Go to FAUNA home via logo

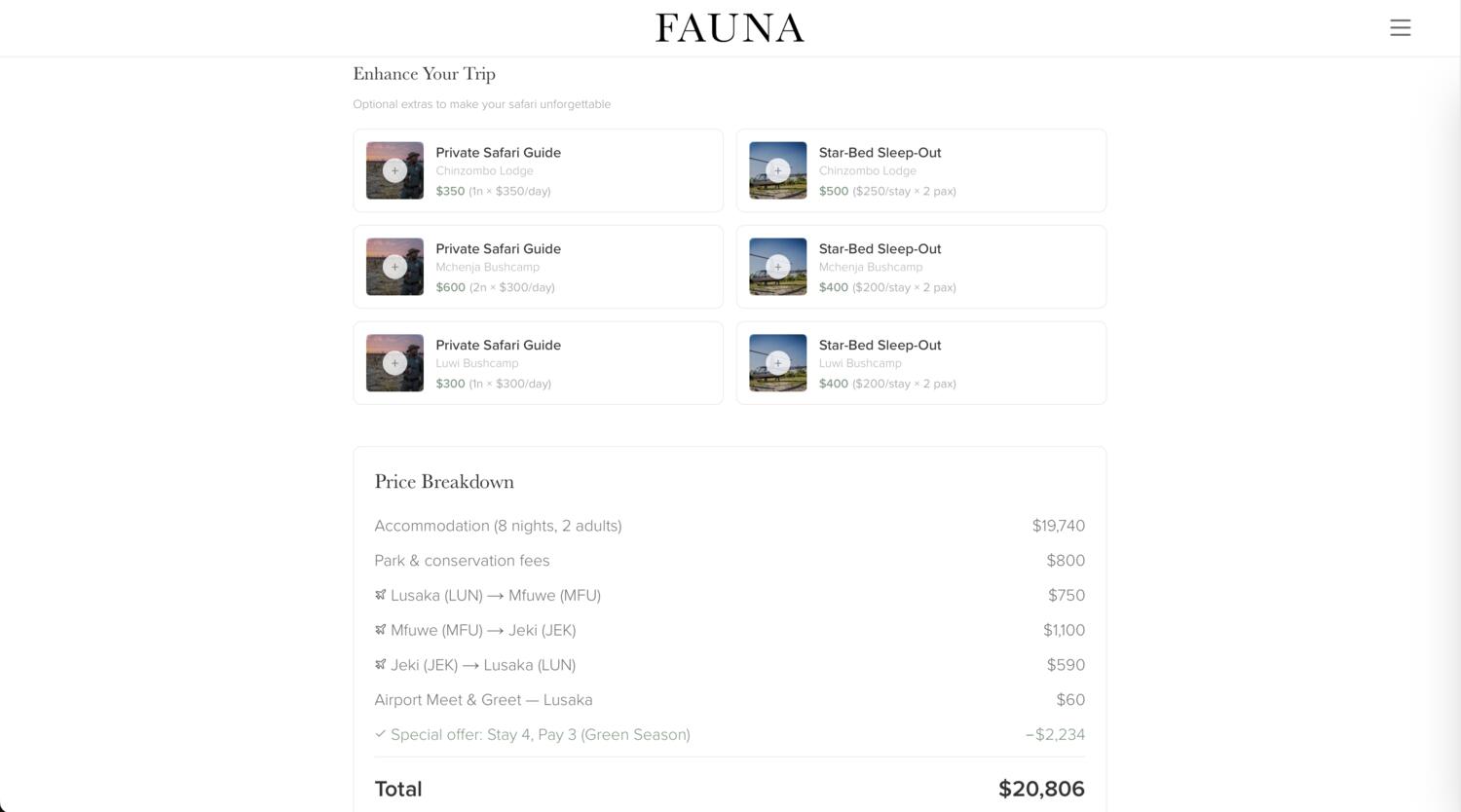[x=730, y=28]
